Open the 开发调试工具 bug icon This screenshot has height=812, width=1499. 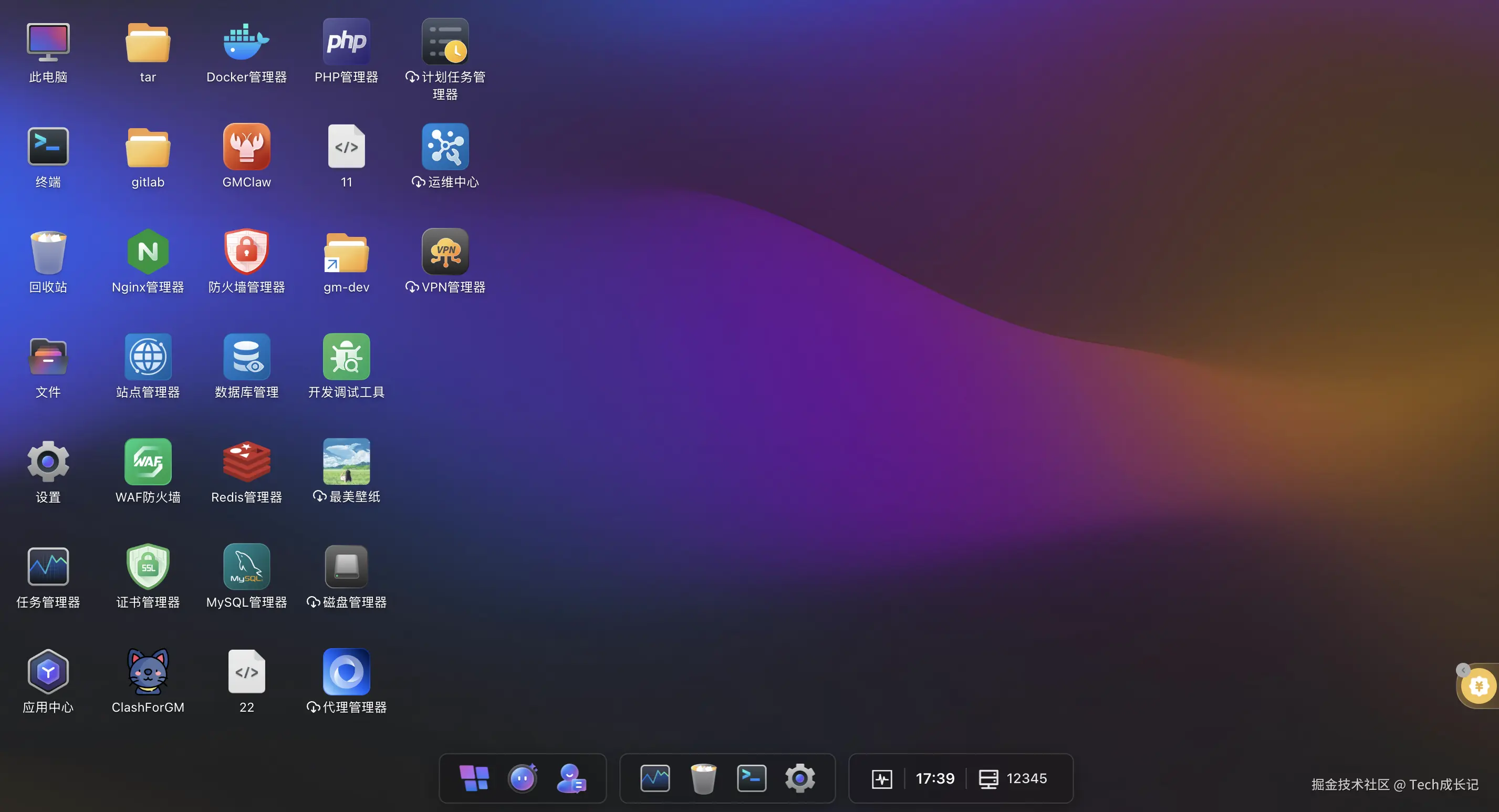pyautogui.click(x=346, y=357)
